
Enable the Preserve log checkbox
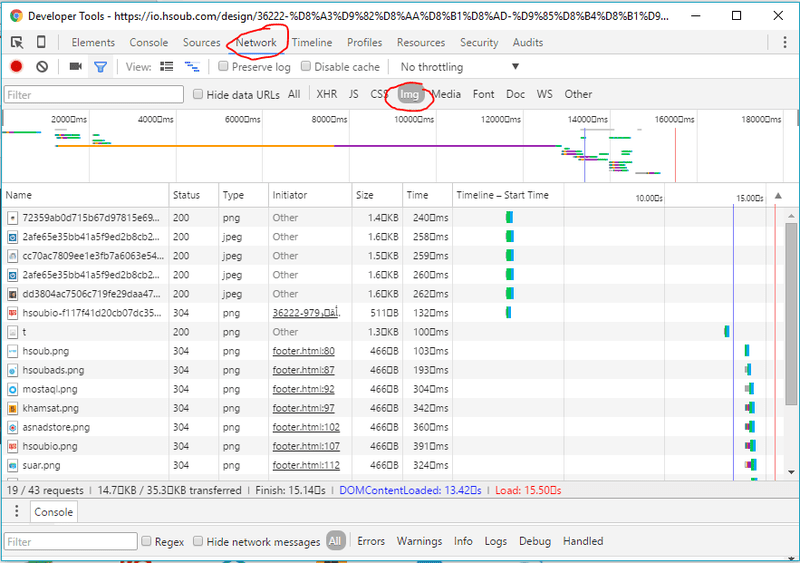coord(223,66)
